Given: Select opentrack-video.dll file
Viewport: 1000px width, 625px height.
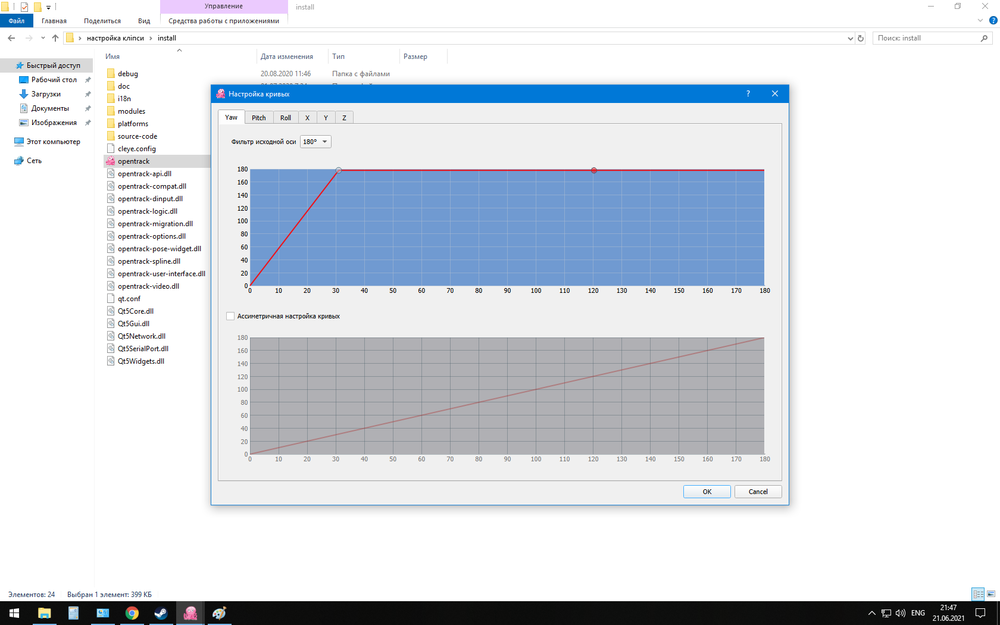Looking at the screenshot, I should coord(148,286).
